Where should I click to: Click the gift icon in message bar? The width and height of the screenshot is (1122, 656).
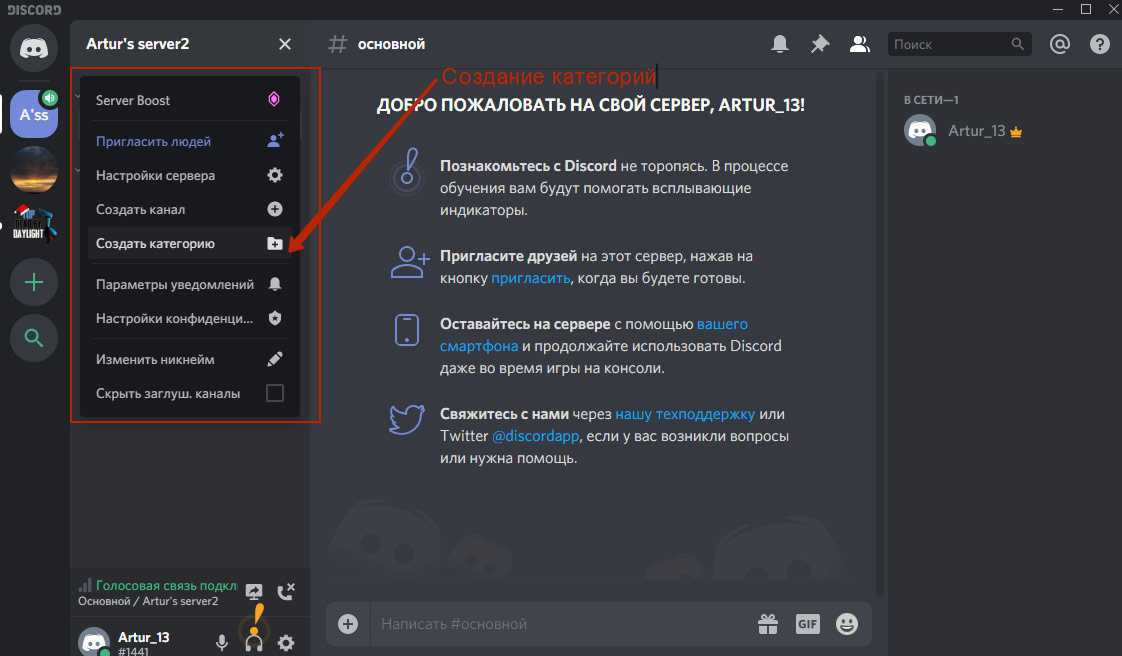pyautogui.click(x=767, y=624)
